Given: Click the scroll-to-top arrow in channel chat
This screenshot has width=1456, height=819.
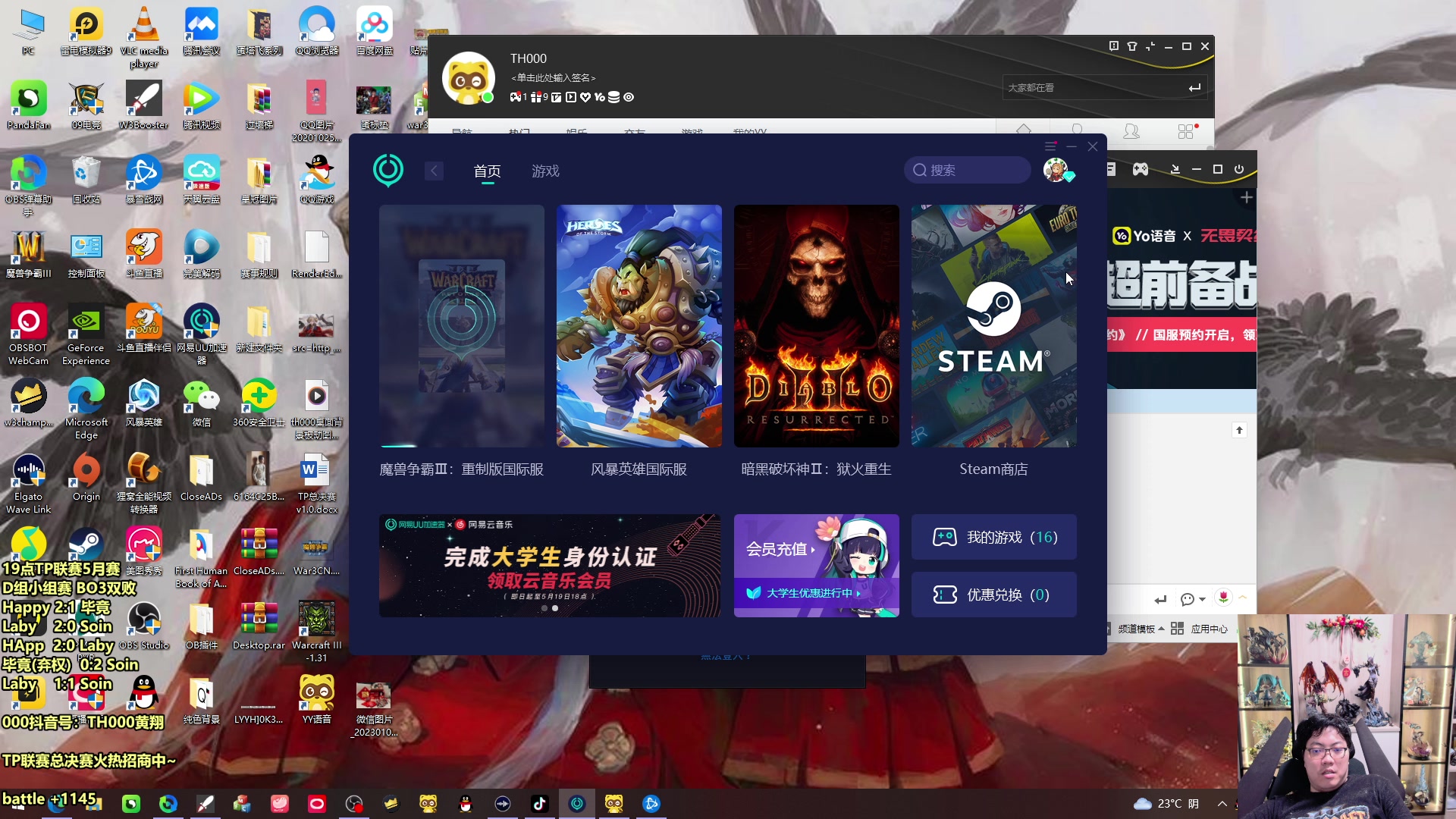Looking at the screenshot, I should coord(1239,431).
